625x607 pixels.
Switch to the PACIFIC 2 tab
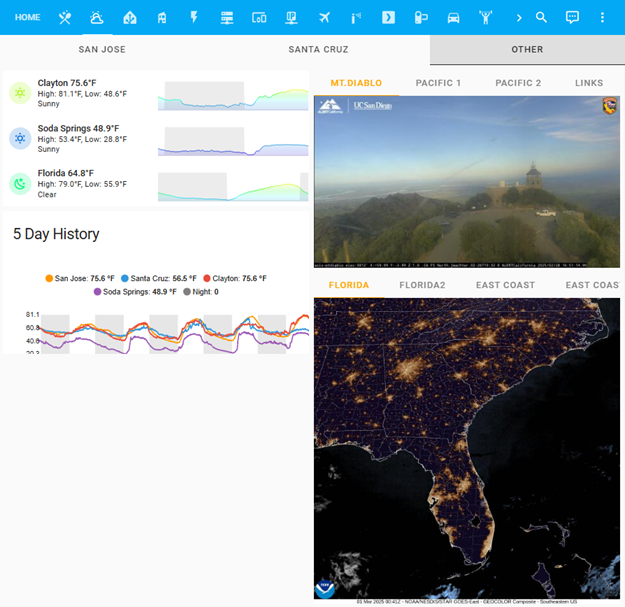coord(518,83)
